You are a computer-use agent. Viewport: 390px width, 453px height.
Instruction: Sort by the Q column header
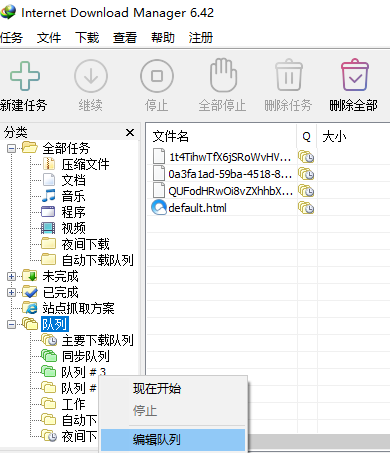tap(306, 137)
